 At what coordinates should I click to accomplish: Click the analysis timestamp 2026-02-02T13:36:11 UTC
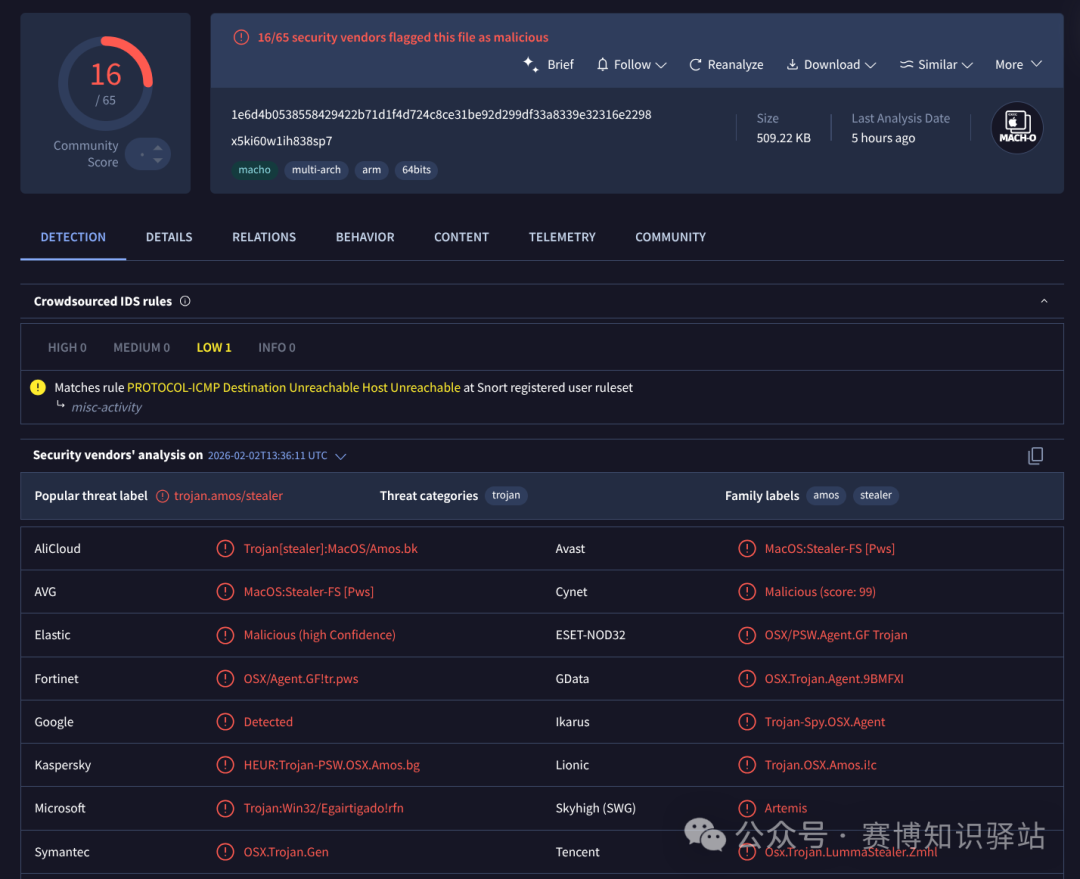[267, 455]
